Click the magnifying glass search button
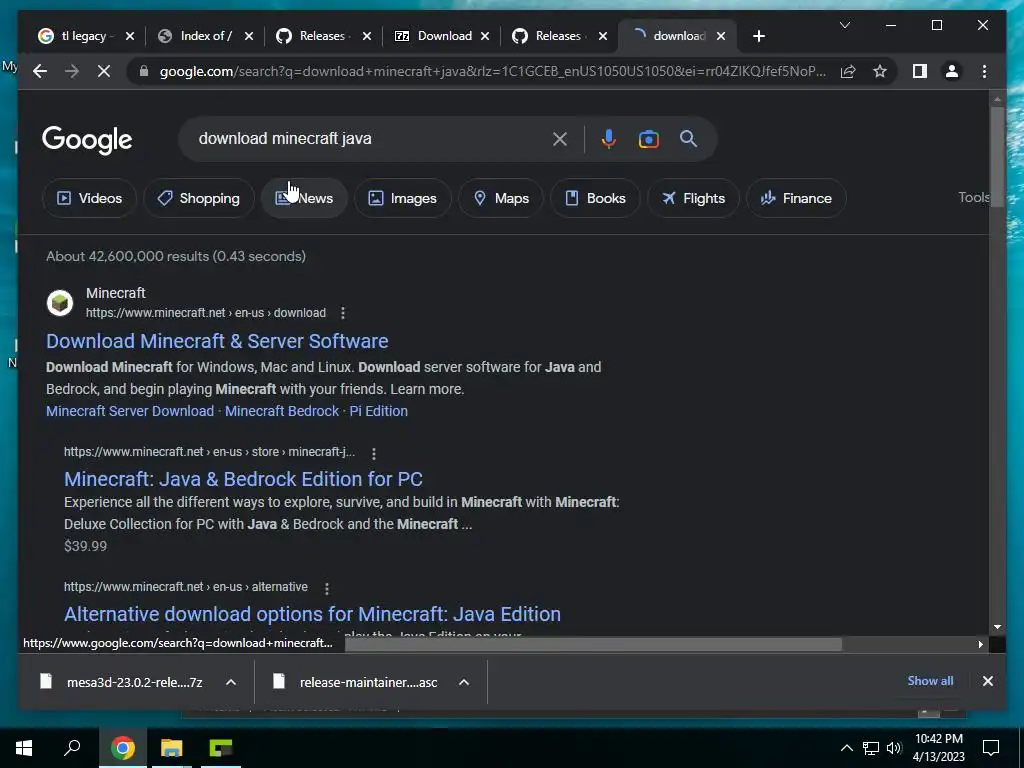Screen dimensions: 1024x768 tap(688, 138)
